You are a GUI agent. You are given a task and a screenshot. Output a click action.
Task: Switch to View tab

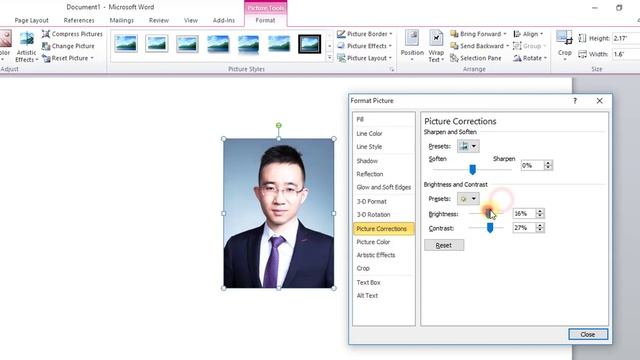click(x=191, y=20)
